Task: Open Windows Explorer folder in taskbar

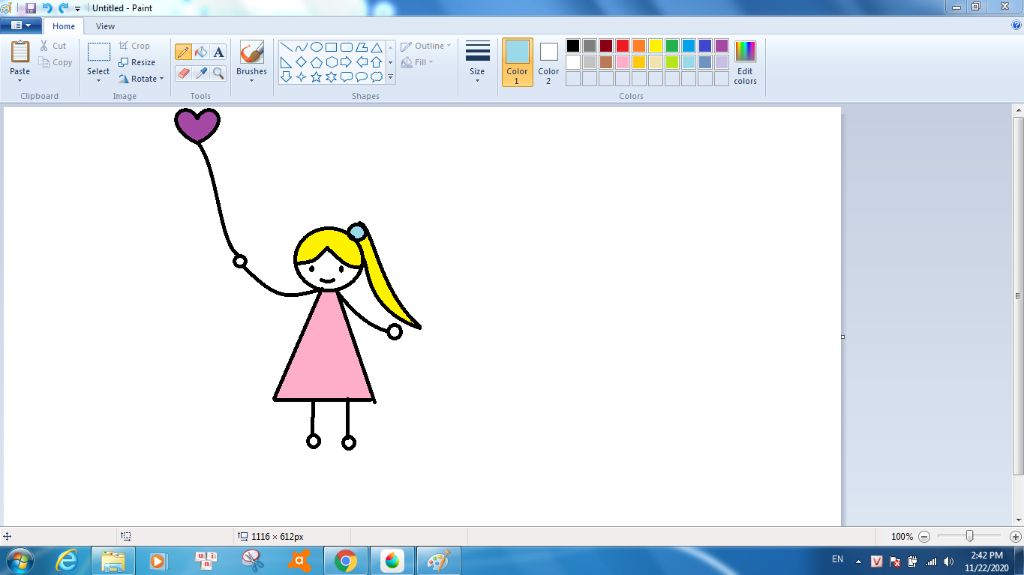Action: click(113, 561)
